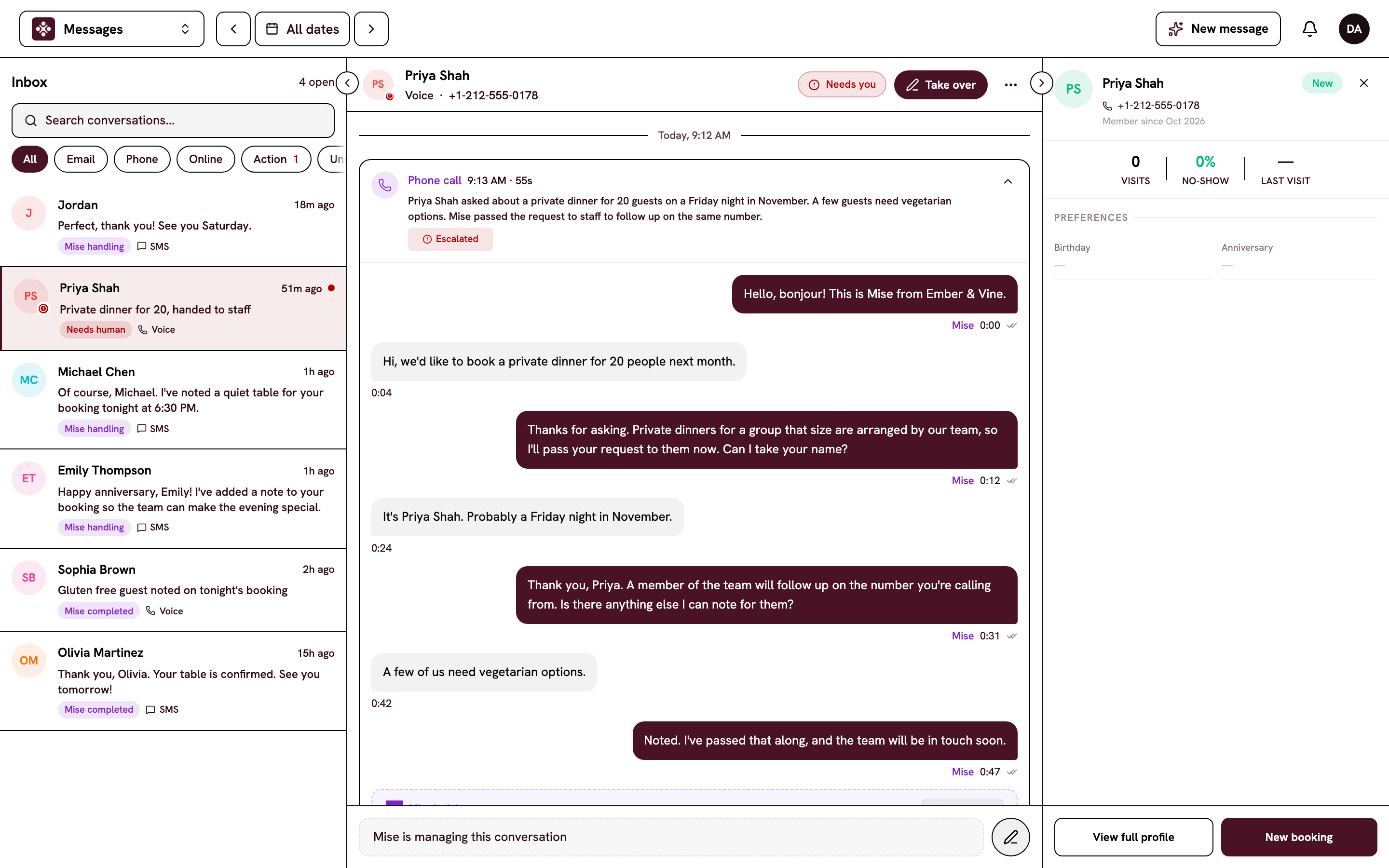
Task: Open the All dates picker
Action: [x=302, y=29]
